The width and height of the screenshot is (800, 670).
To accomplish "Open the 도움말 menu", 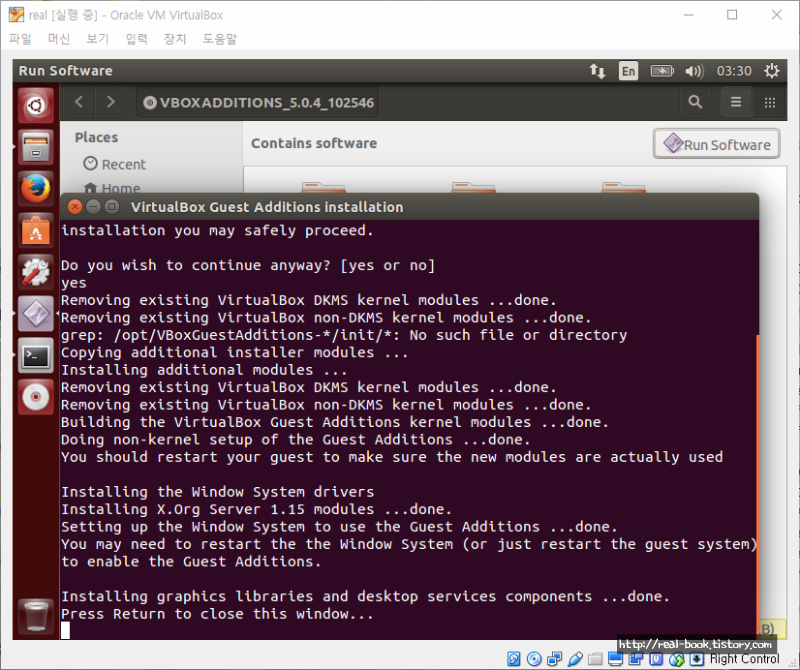I will tap(220, 39).
